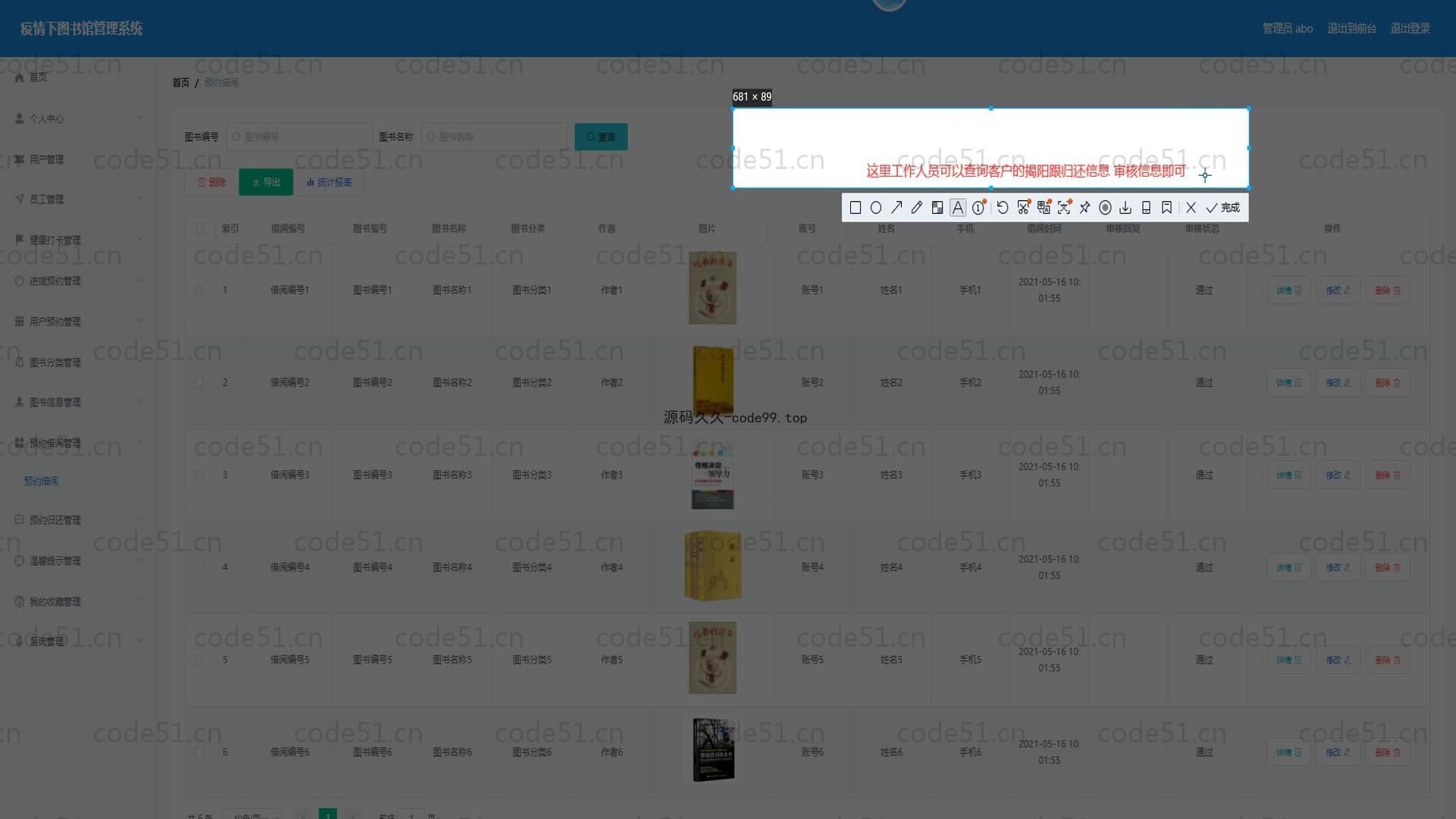Select the mosaic blur tool
The height and width of the screenshot is (819, 1456).
coord(937,208)
